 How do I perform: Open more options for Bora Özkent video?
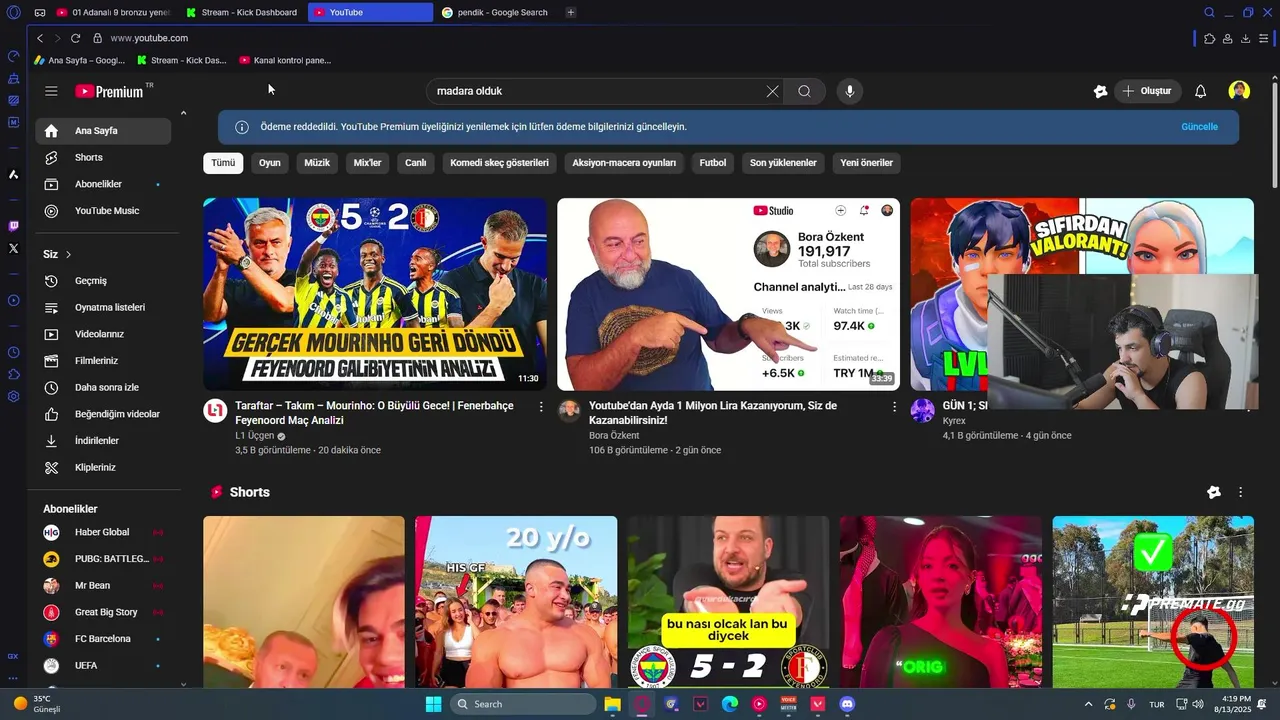point(895,407)
